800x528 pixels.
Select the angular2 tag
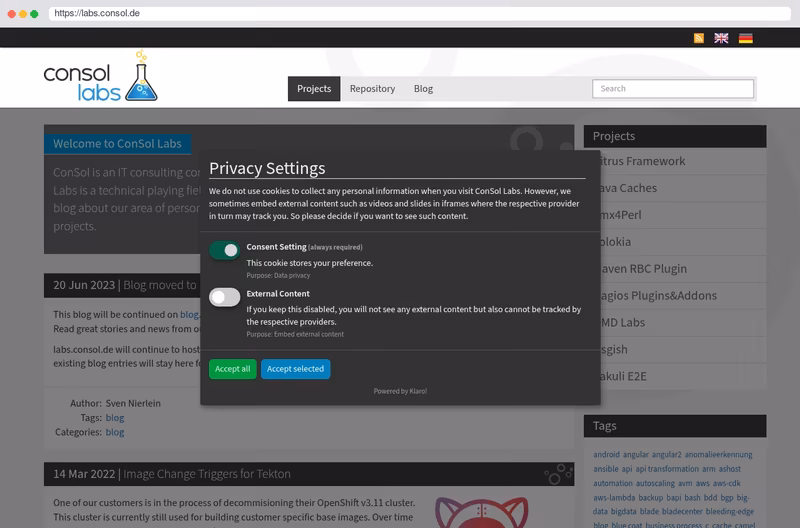[x=666, y=455]
